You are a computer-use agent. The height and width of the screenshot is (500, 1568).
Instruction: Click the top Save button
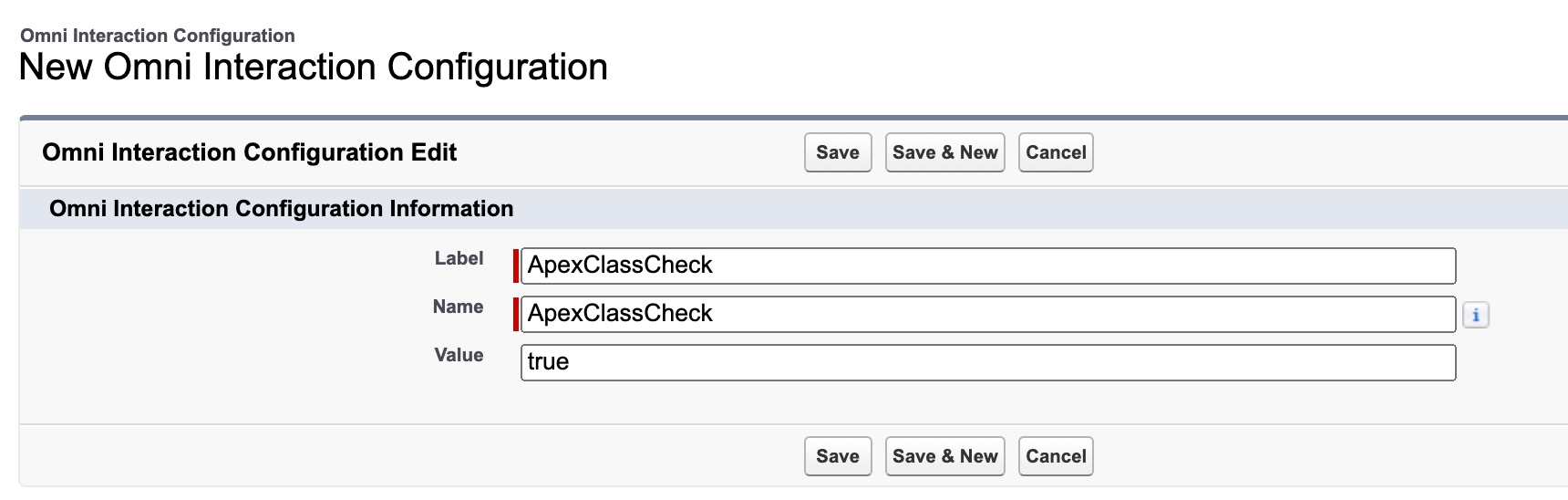tap(838, 152)
